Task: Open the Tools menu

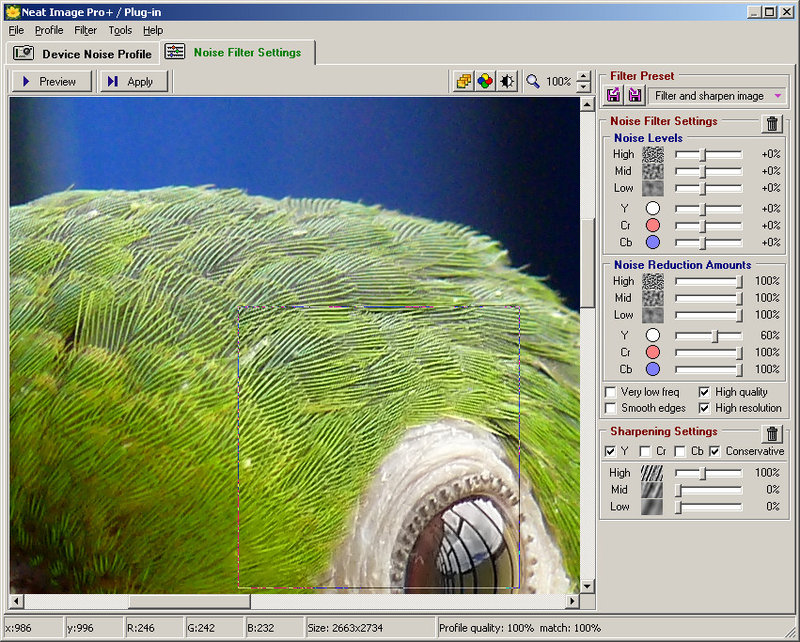Action: [x=120, y=31]
